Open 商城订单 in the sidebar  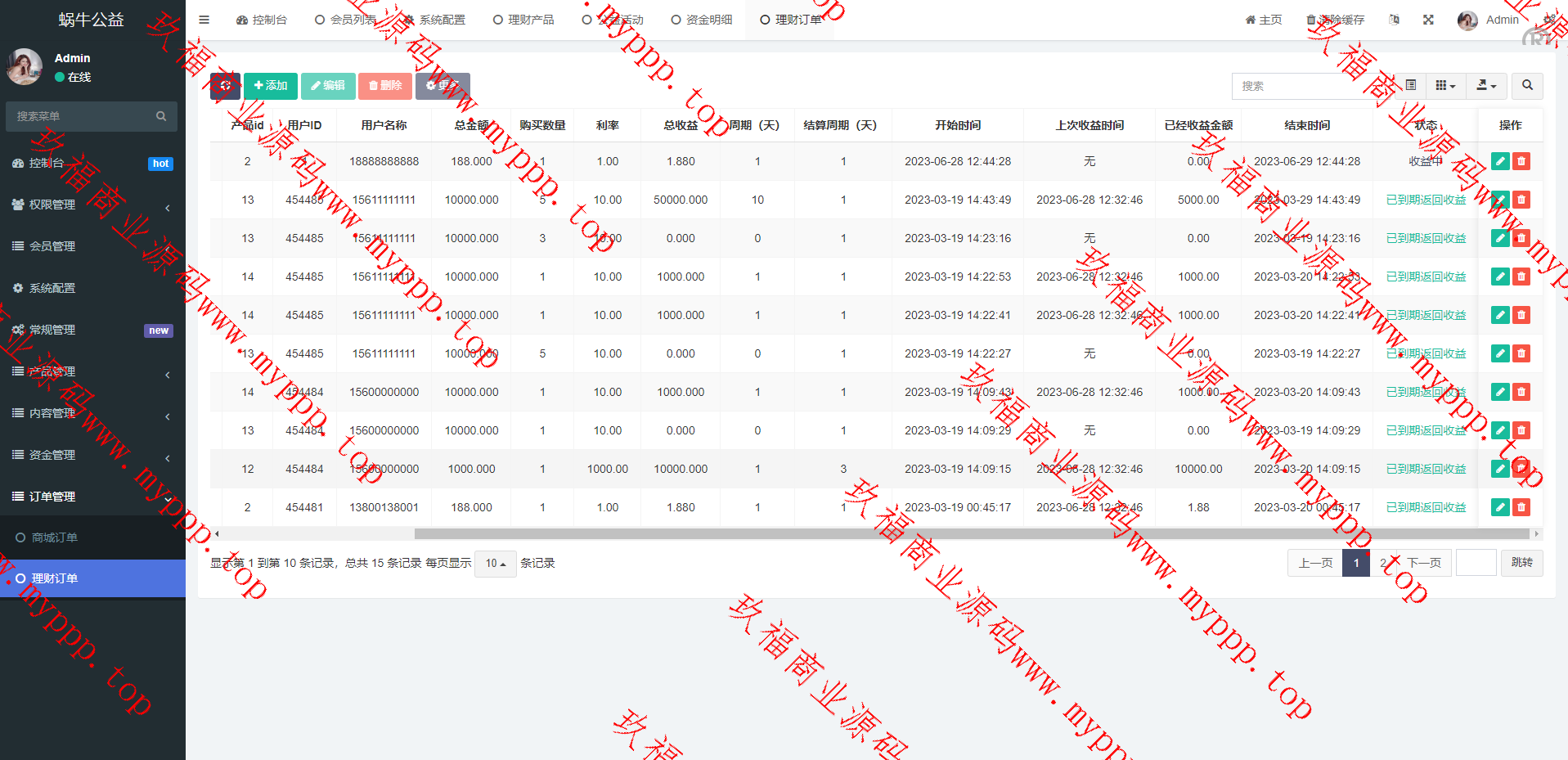55,537
